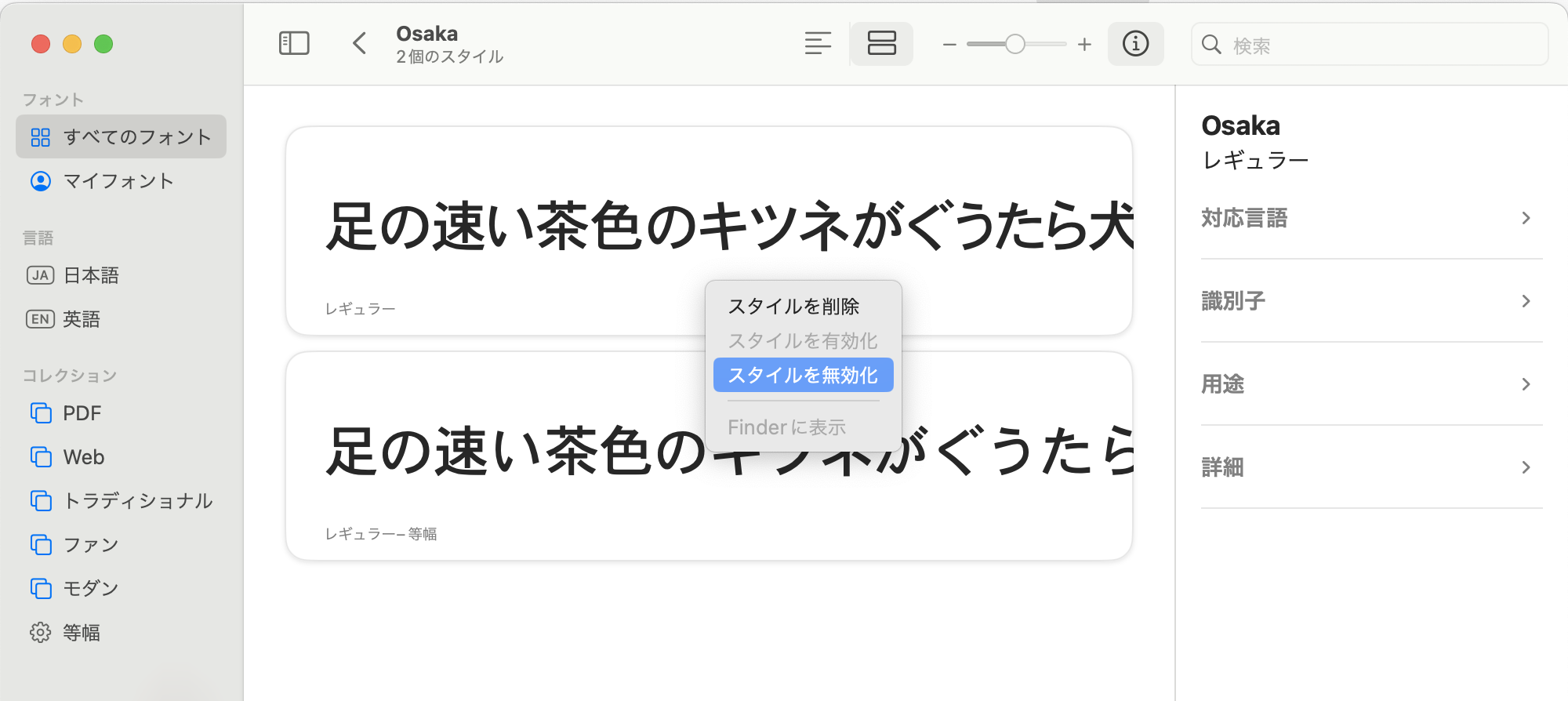The height and width of the screenshot is (701, 1568).
Task: Click the Osaka title in toolbar
Action: point(427,34)
